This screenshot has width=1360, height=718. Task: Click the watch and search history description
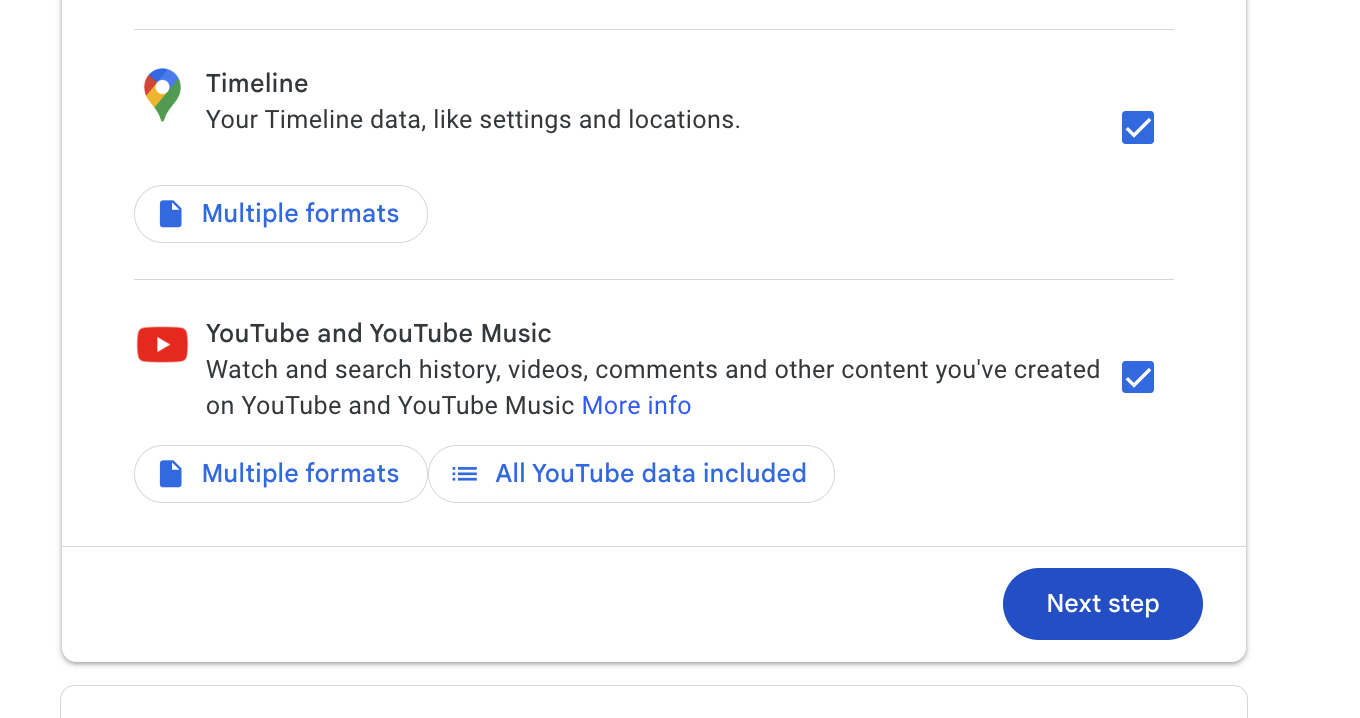652,370
